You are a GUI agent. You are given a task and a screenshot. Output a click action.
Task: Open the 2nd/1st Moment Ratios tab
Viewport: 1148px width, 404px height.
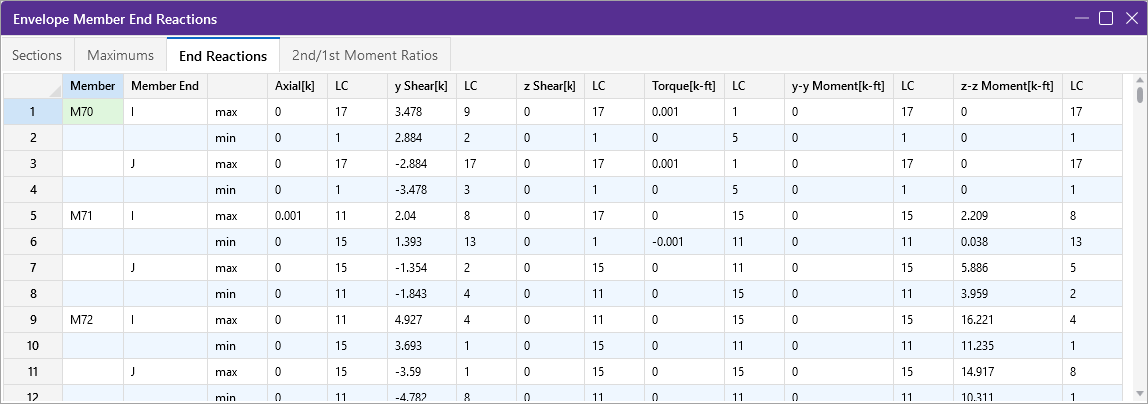tap(365, 55)
